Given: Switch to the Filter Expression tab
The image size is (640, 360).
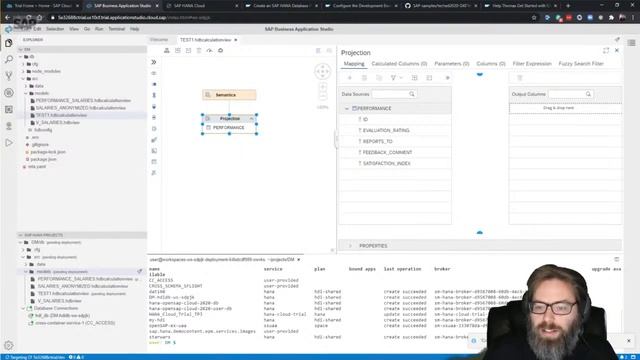Looking at the screenshot, I should pos(532,64).
